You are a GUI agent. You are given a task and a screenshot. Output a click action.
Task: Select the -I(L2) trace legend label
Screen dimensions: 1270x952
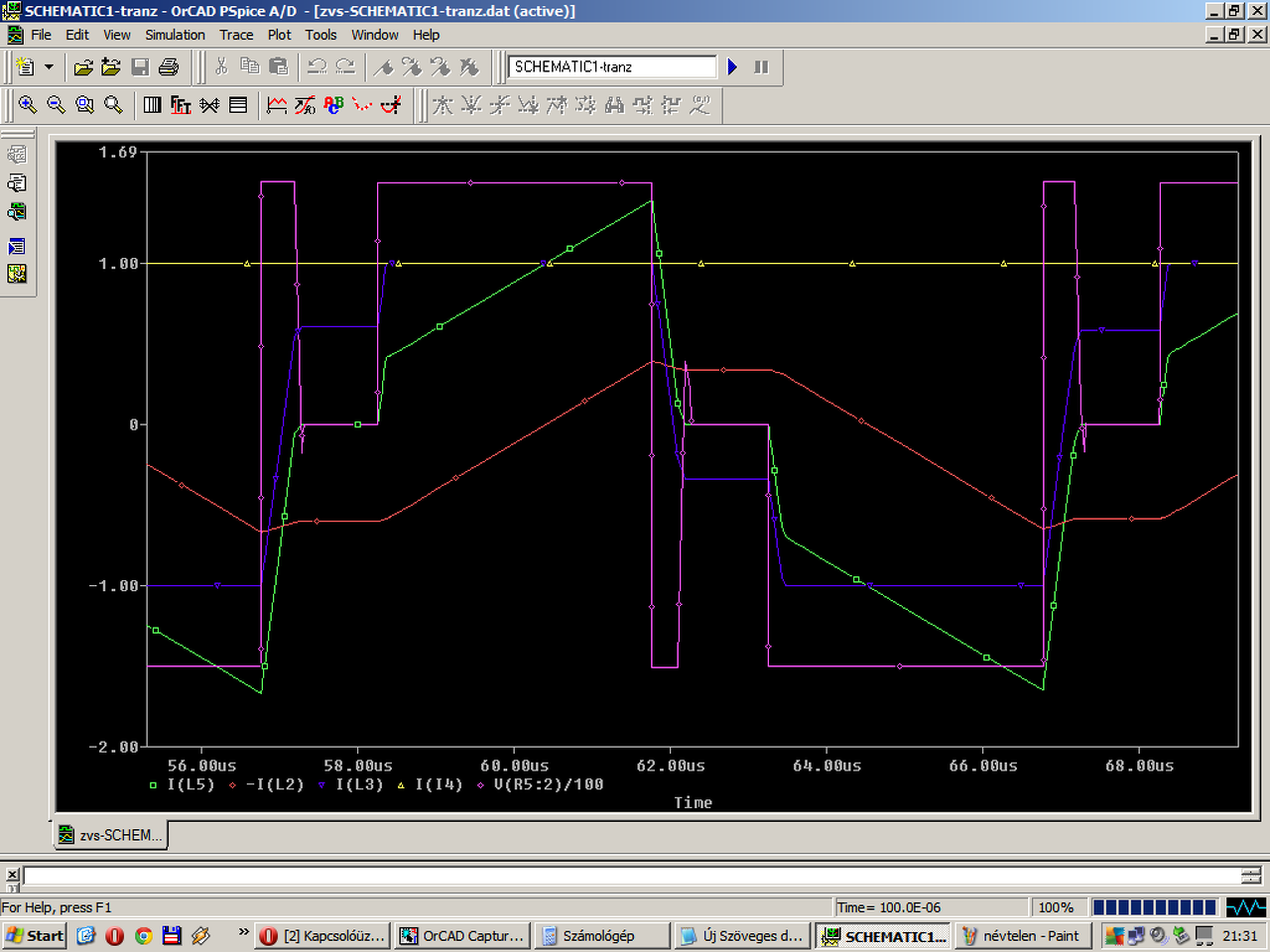275,784
